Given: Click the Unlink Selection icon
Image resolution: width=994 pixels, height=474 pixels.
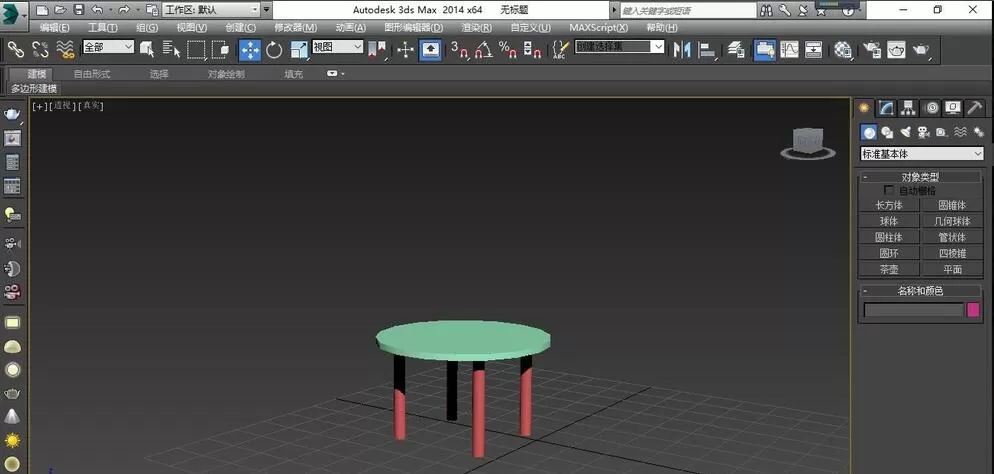Looking at the screenshot, I should tap(40, 49).
